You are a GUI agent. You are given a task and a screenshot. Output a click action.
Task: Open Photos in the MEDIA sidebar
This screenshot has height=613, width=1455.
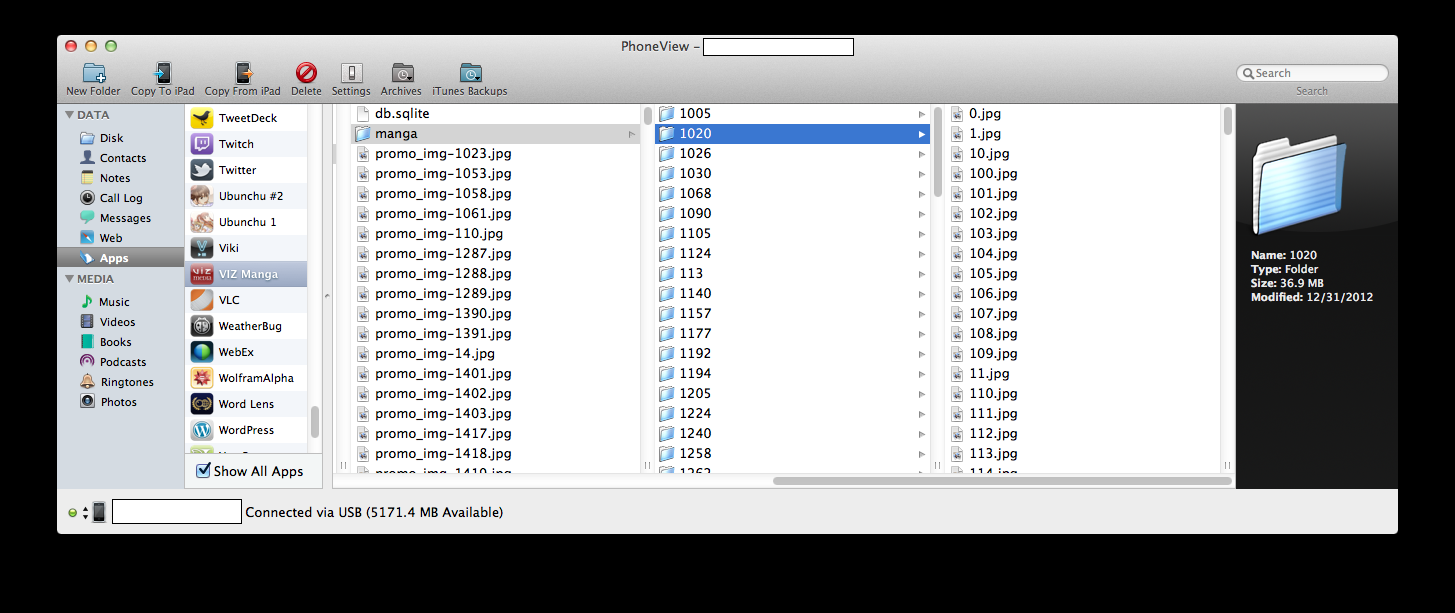point(118,402)
